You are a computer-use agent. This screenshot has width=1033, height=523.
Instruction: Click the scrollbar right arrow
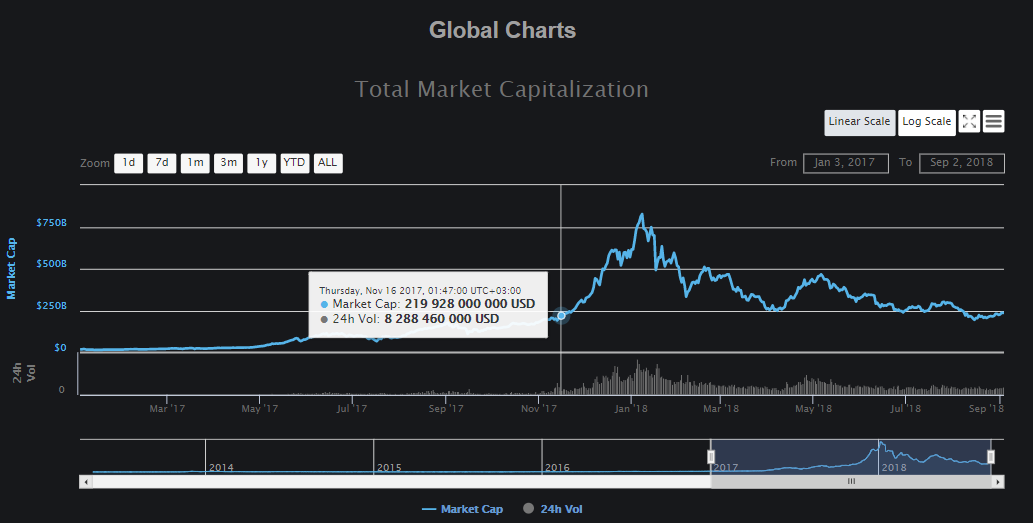pos(998,482)
